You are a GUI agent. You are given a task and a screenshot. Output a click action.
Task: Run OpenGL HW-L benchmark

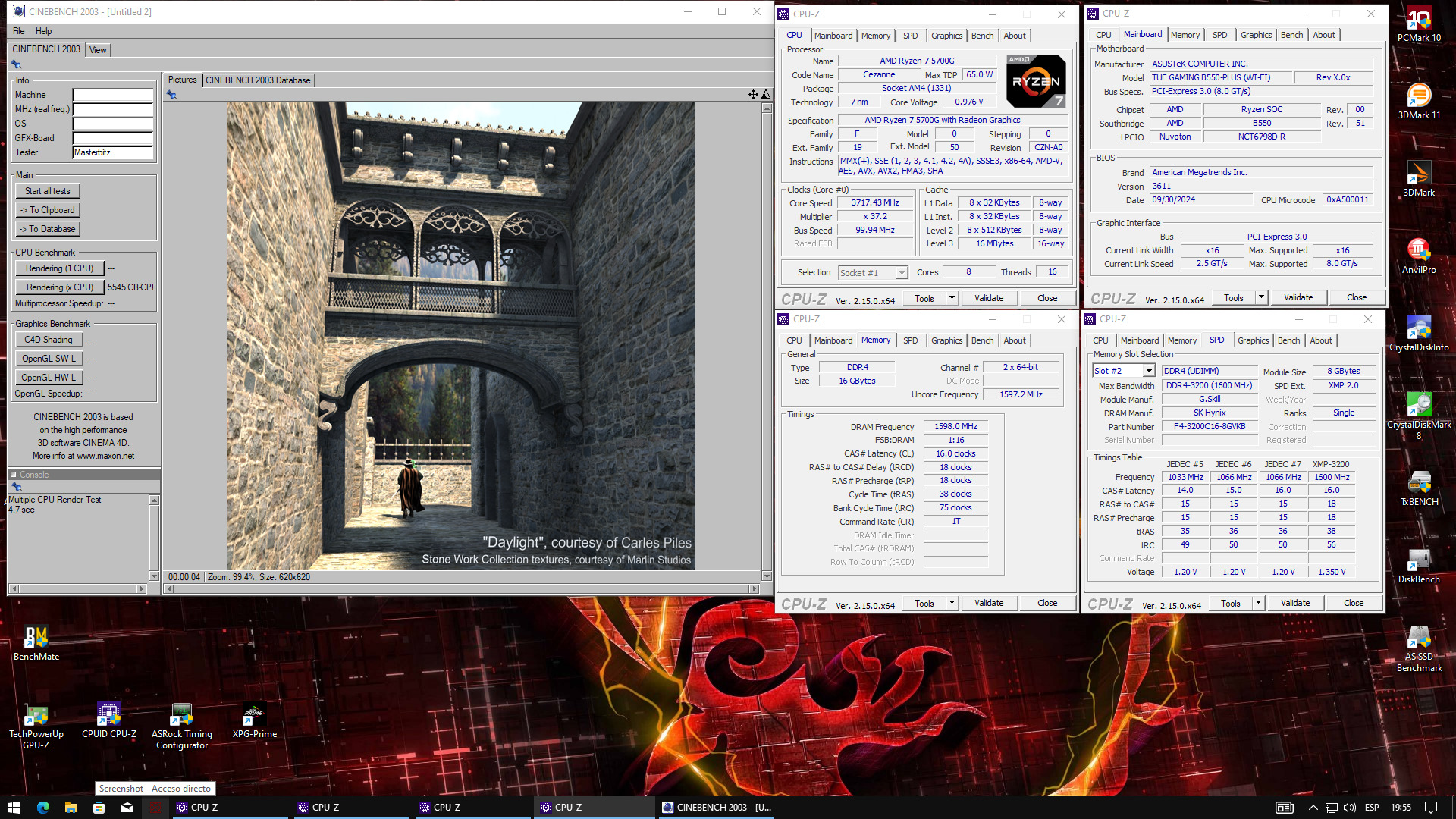[x=49, y=378]
